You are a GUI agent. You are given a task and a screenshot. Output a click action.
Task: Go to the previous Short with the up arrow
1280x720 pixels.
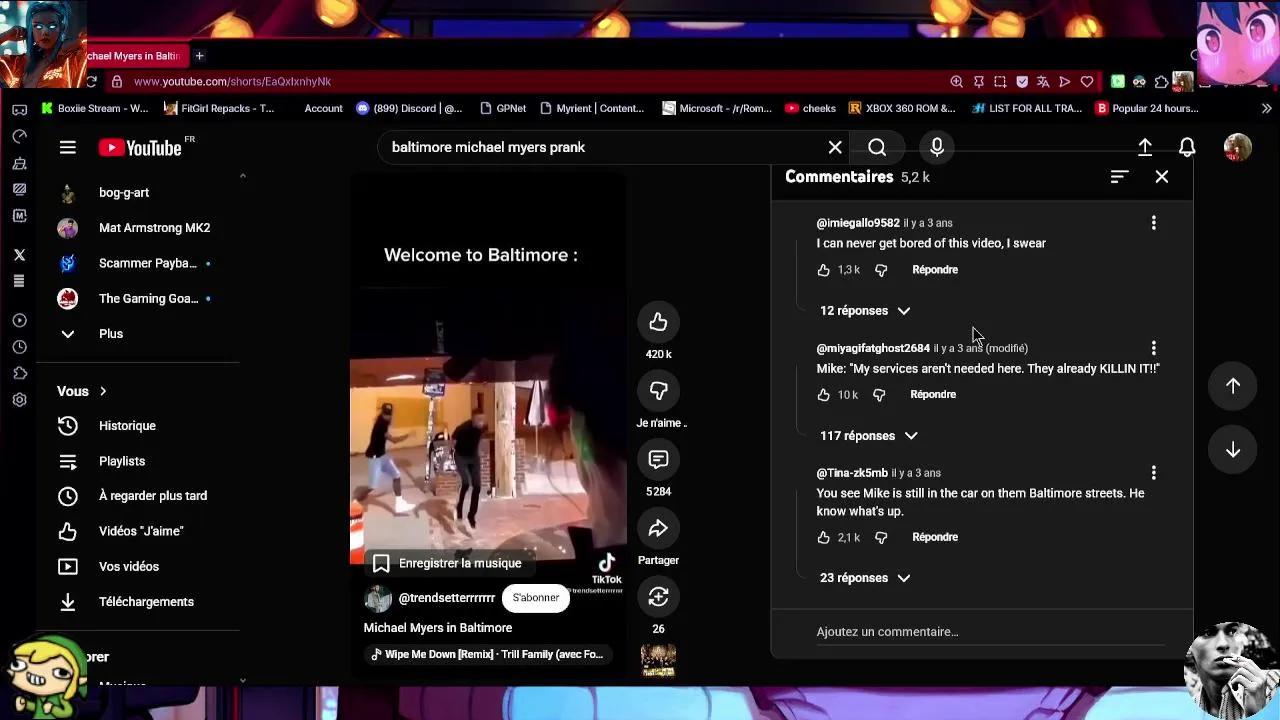tap(1233, 386)
